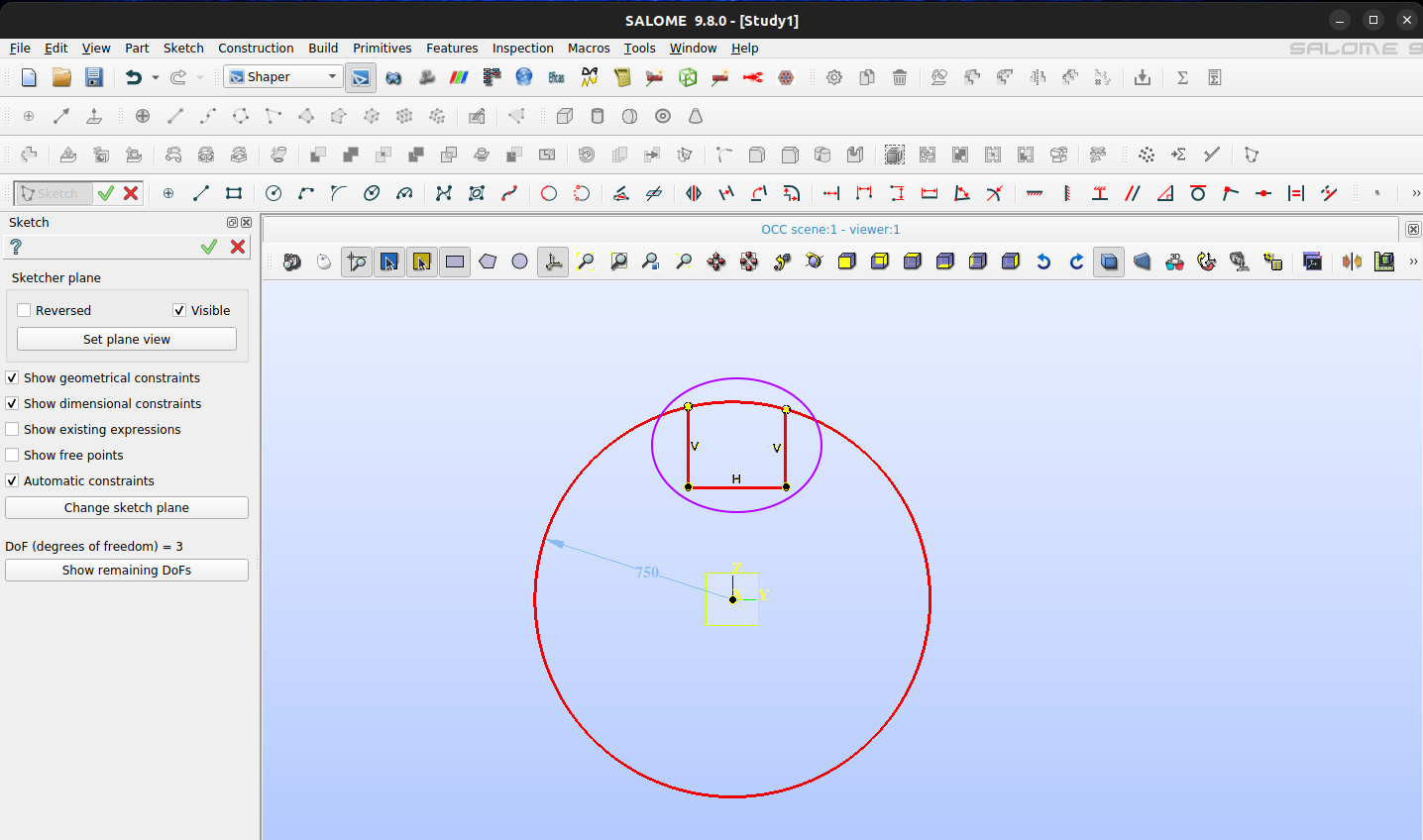
Task: Open the Construction menu
Action: pos(256,48)
